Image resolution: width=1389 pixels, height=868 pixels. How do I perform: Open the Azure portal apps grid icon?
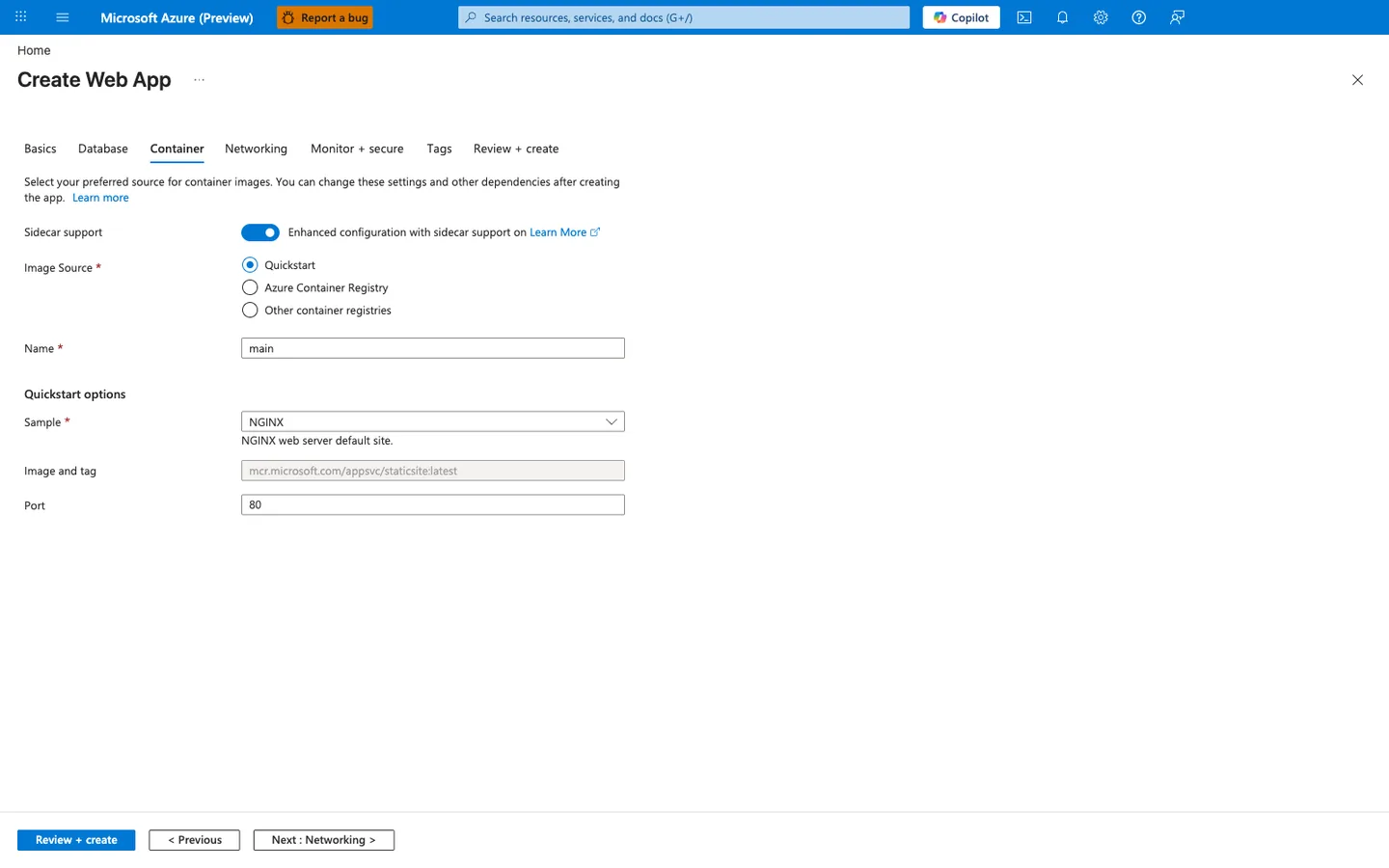click(x=20, y=17)
